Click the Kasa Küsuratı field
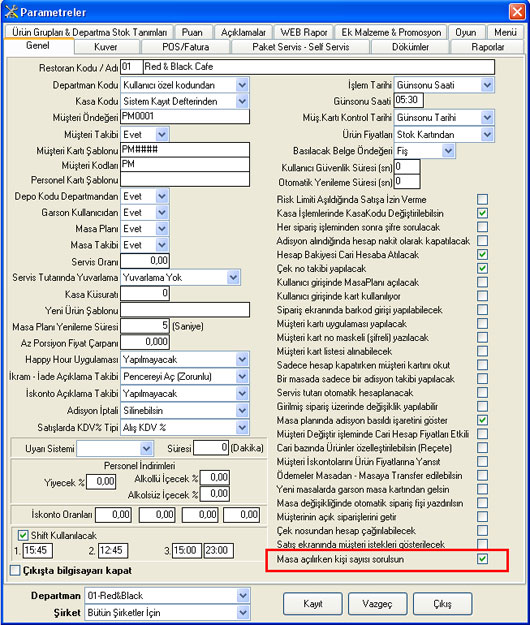This screenshot has height=625, width=530. pyautogui.click(x=145, y=294)
